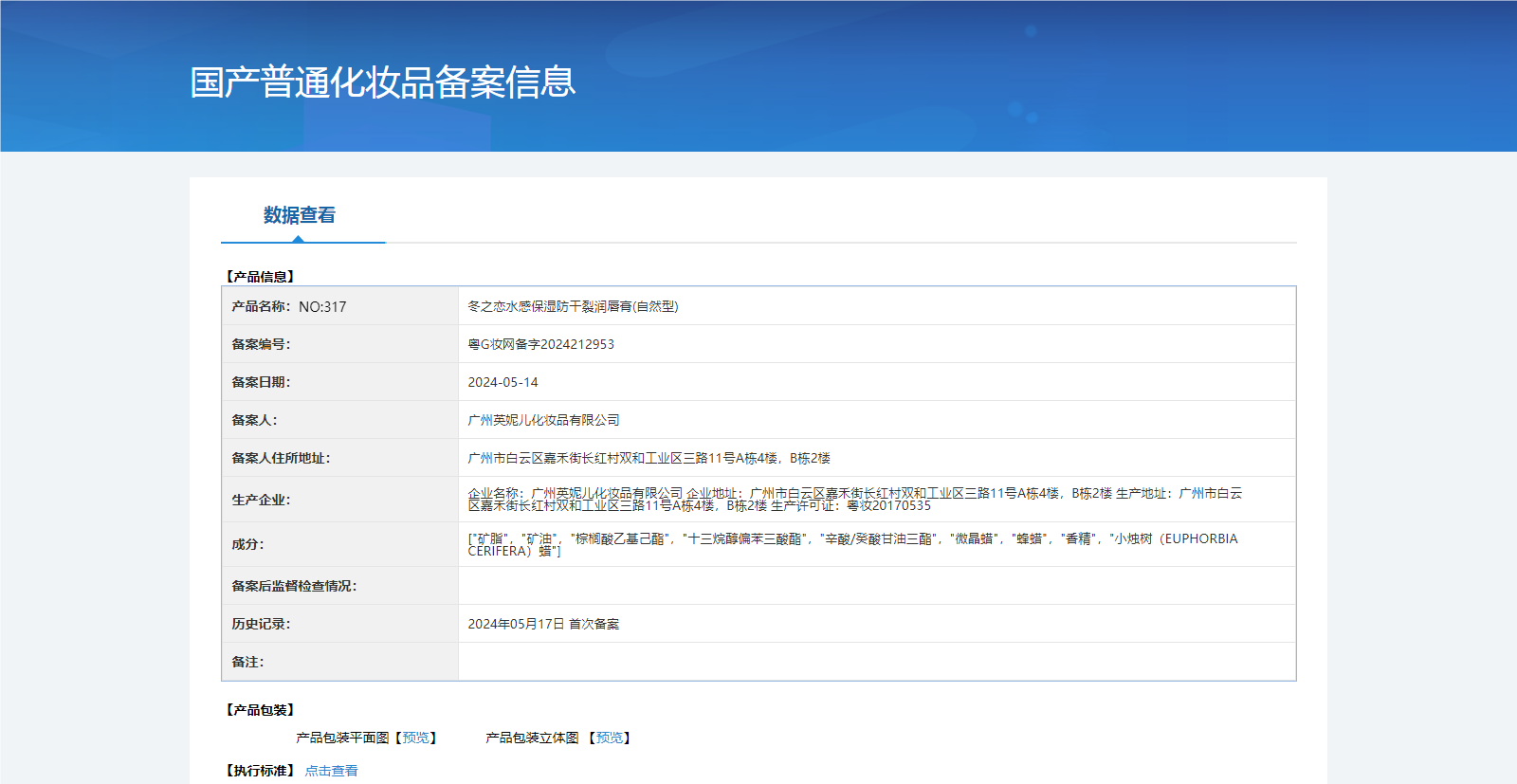Click the 【执行标准】 label
The image size is (1517, 784).
tap(261, 771)
